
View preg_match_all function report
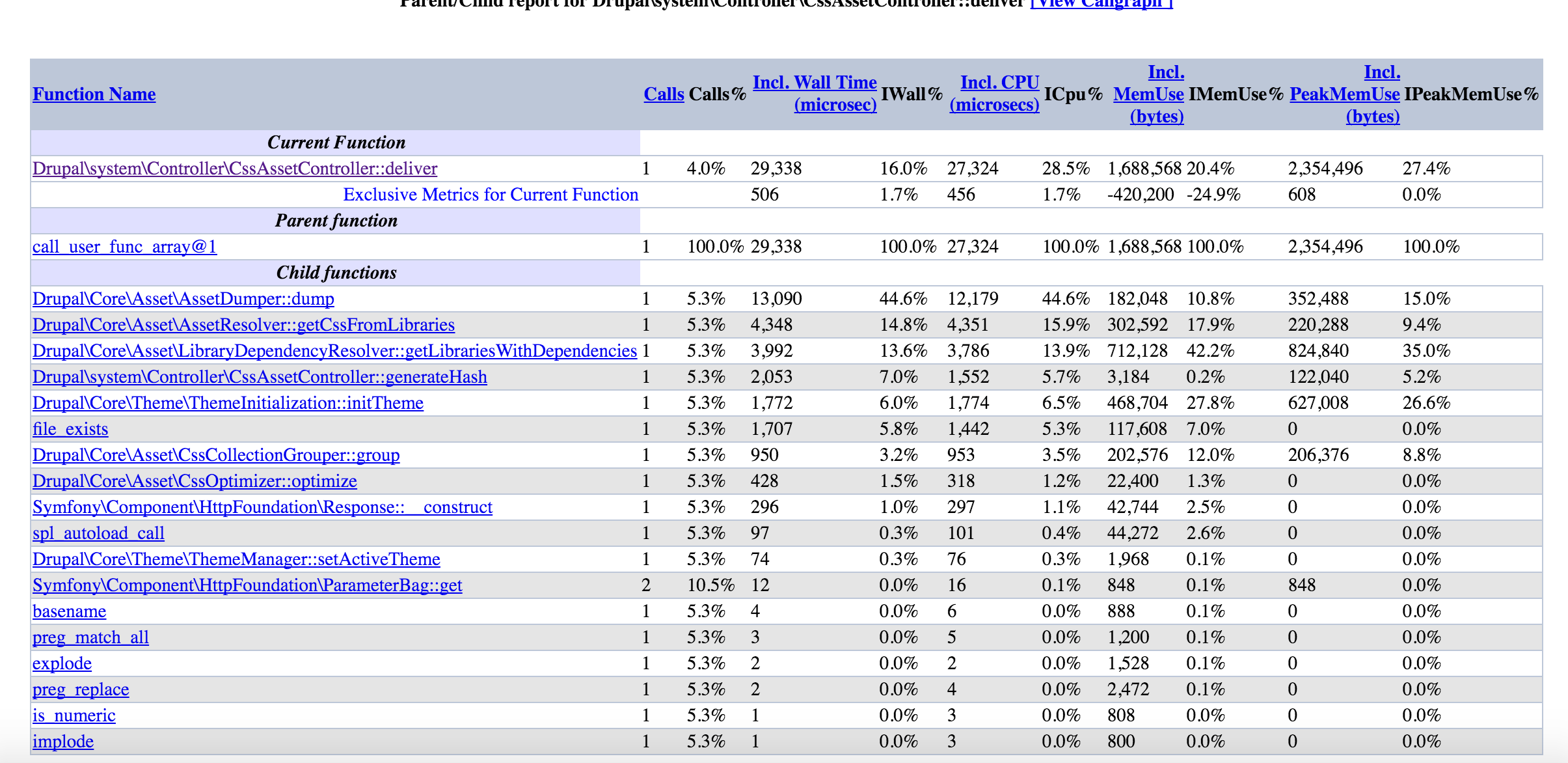[x=90, y=637]
